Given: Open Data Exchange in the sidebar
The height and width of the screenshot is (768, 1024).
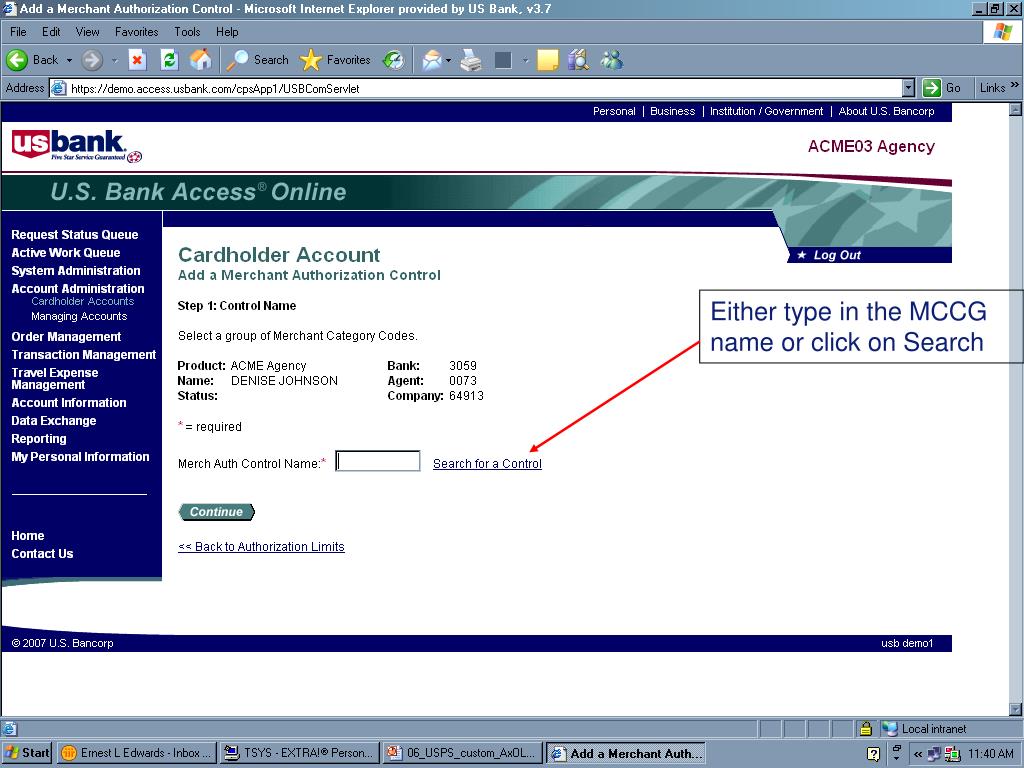Looking at the screenshot, I should (x=54, y=421).
